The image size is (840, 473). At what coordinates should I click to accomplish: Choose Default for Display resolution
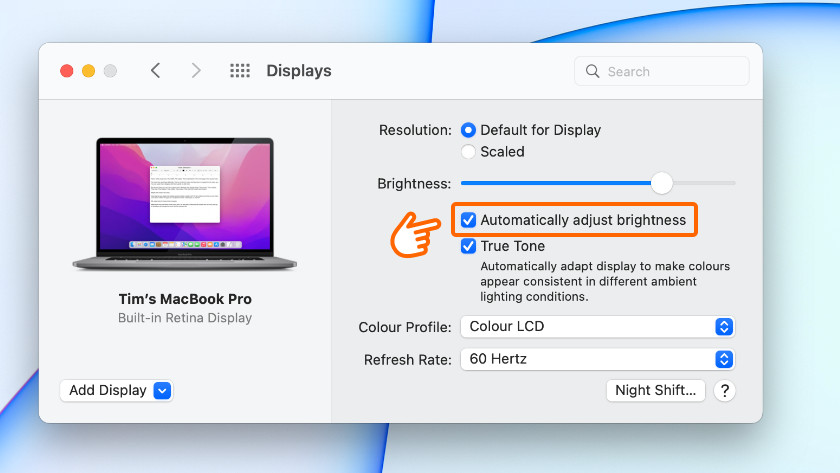point(468,130)
